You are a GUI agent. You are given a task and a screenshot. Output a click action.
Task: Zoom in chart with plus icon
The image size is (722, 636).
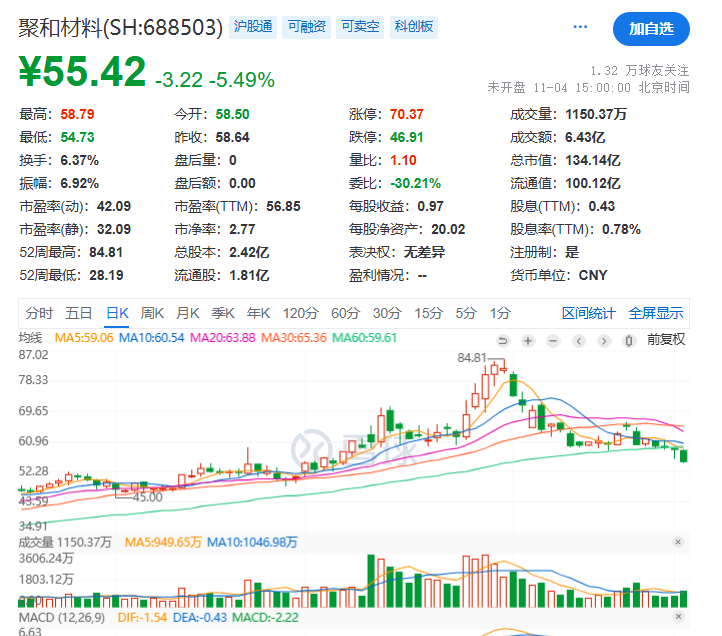point(528,341)
